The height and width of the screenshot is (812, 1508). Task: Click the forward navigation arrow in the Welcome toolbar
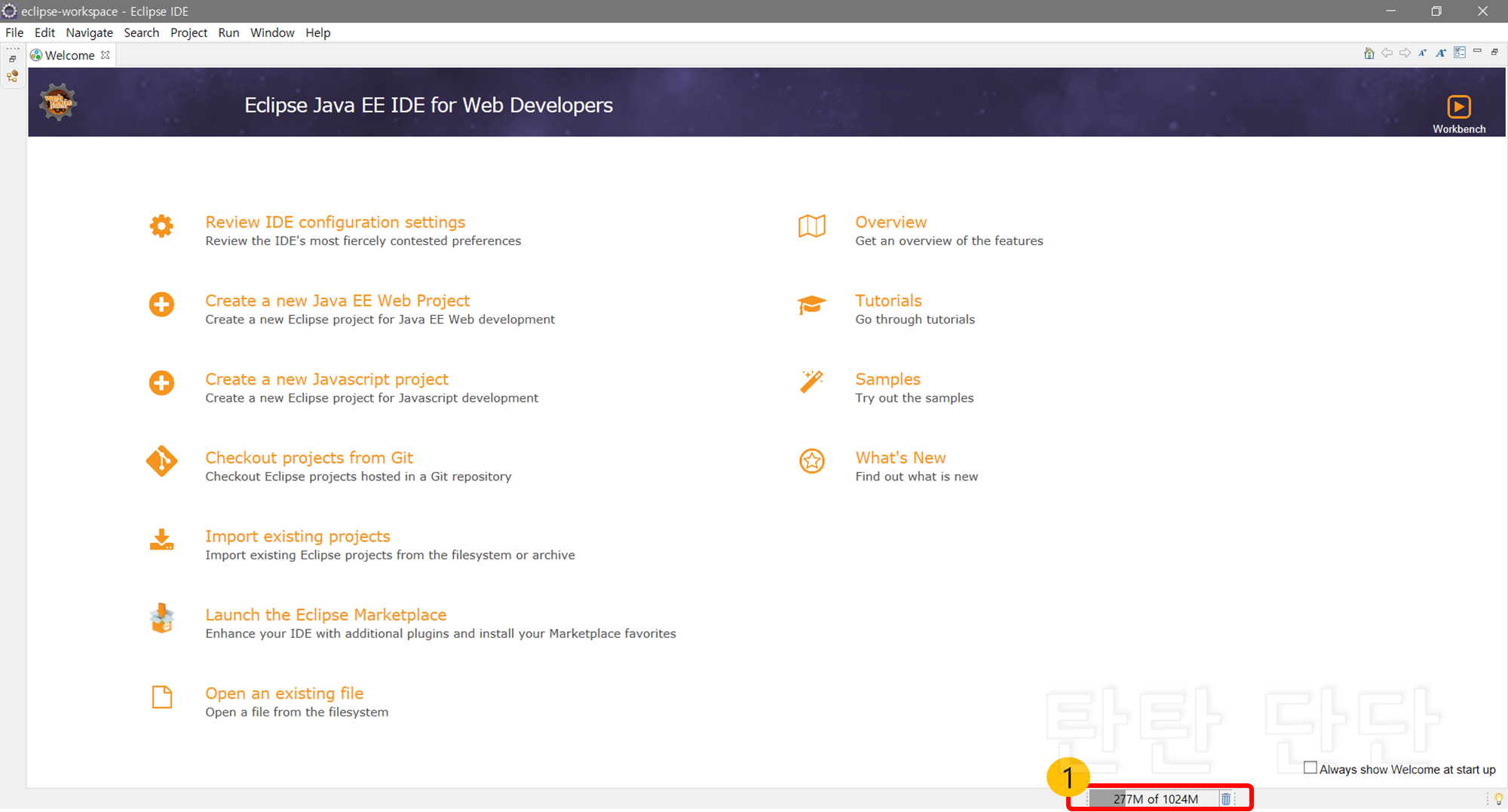coord(1405,53)
